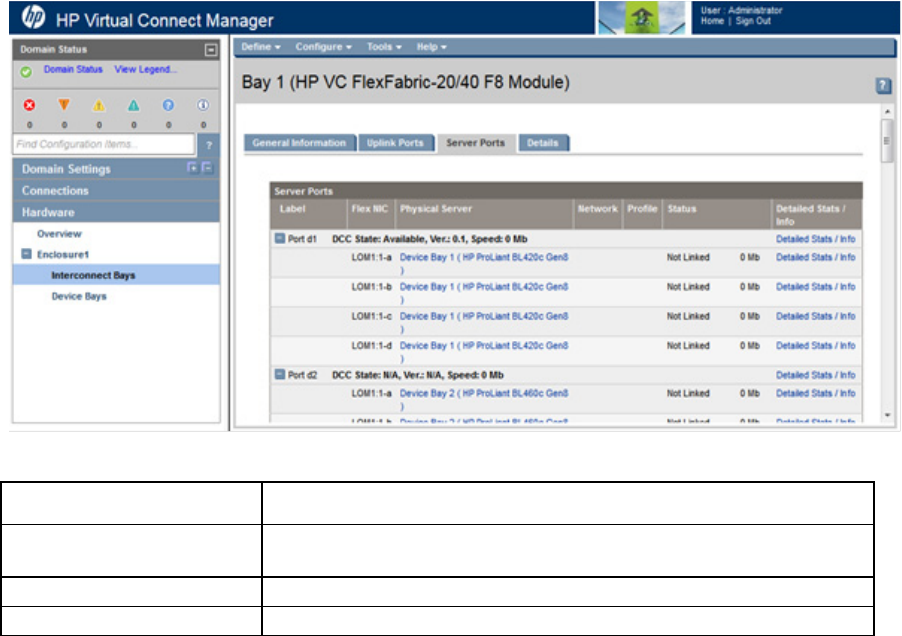Collapse all Domain Settings sections
The image size is (902, 636).
coord(208,168)
